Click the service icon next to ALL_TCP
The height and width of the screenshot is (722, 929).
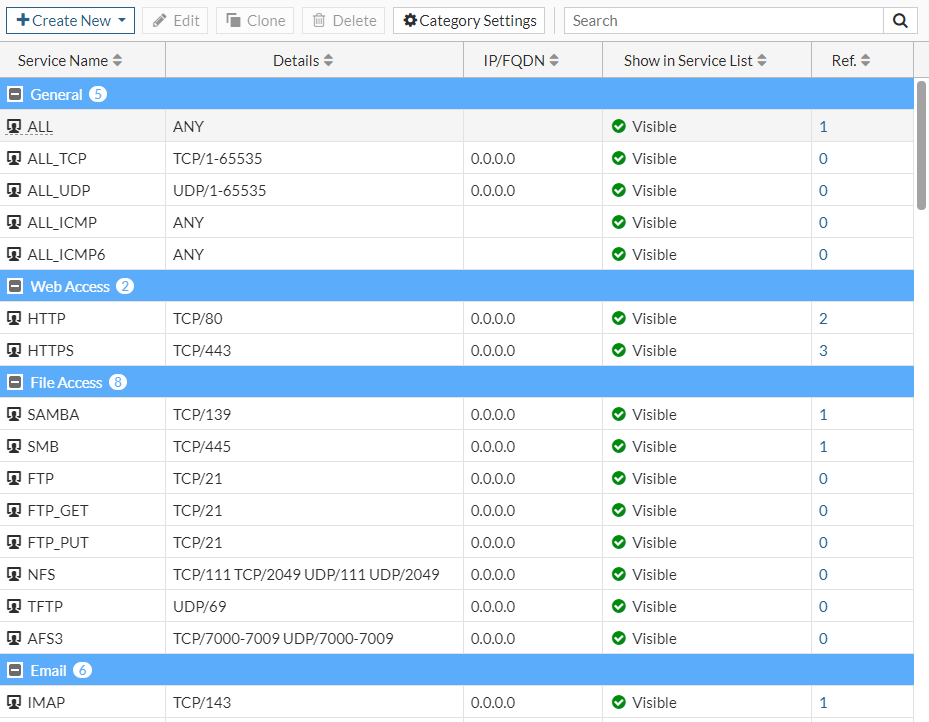(x=14, y=159)
